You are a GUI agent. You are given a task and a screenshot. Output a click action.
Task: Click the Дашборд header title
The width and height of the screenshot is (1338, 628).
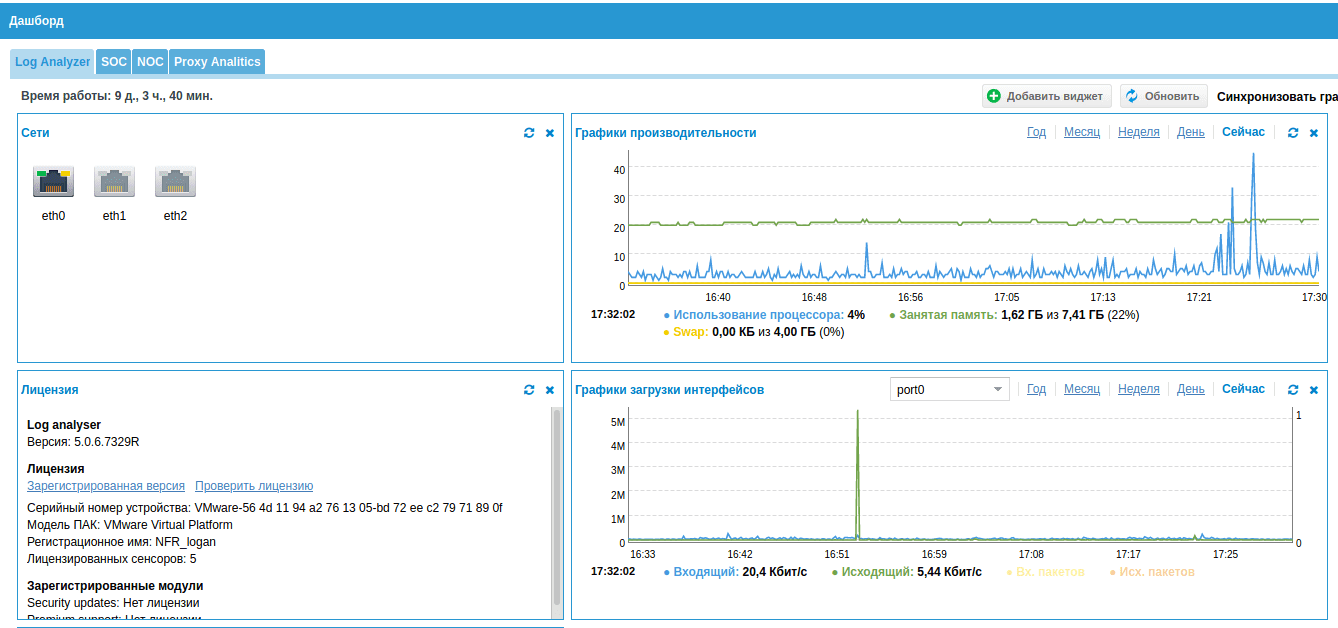[37, 20]
